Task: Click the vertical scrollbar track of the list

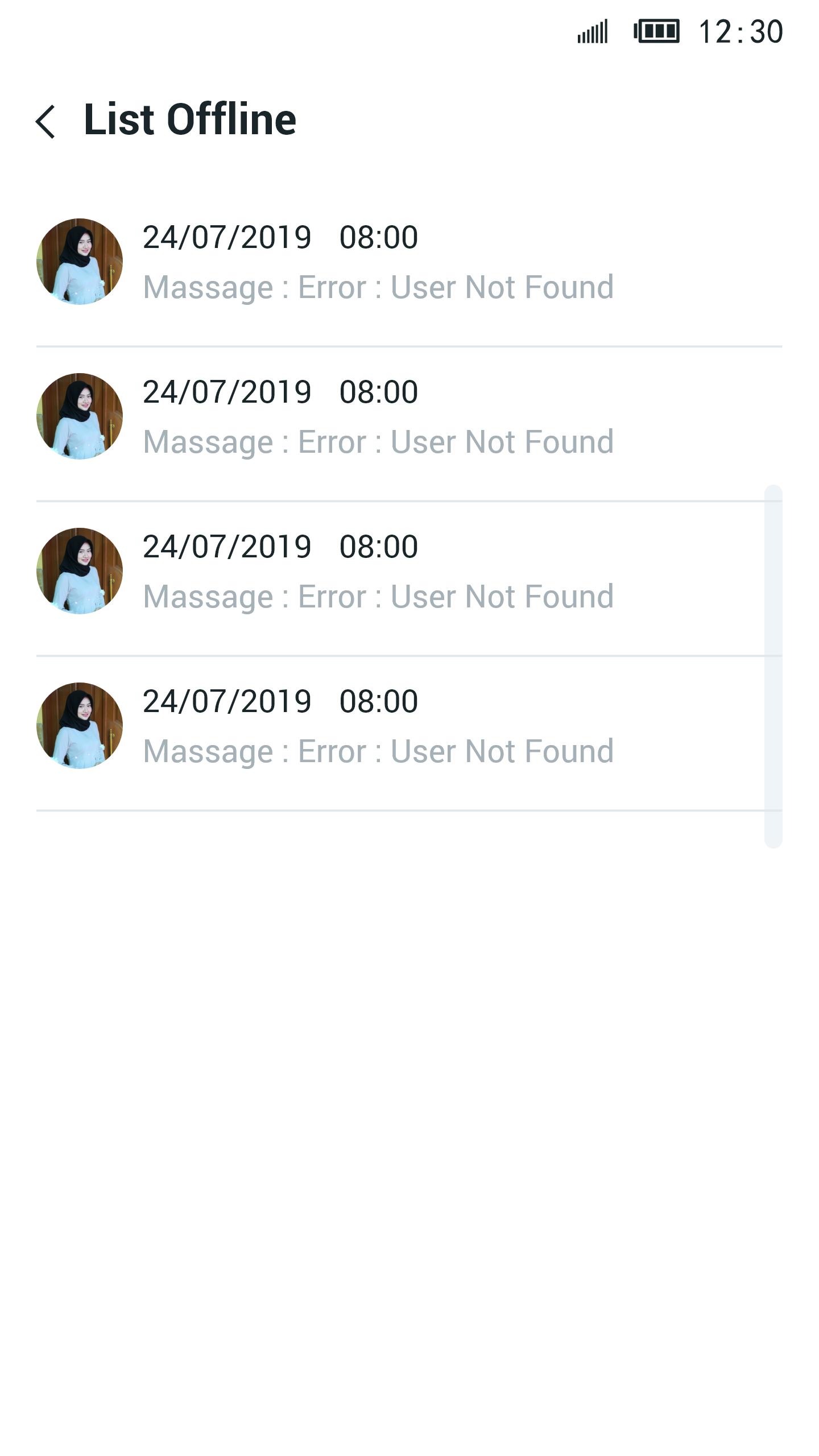Action: pyautogui.click(x=773, y=665)
